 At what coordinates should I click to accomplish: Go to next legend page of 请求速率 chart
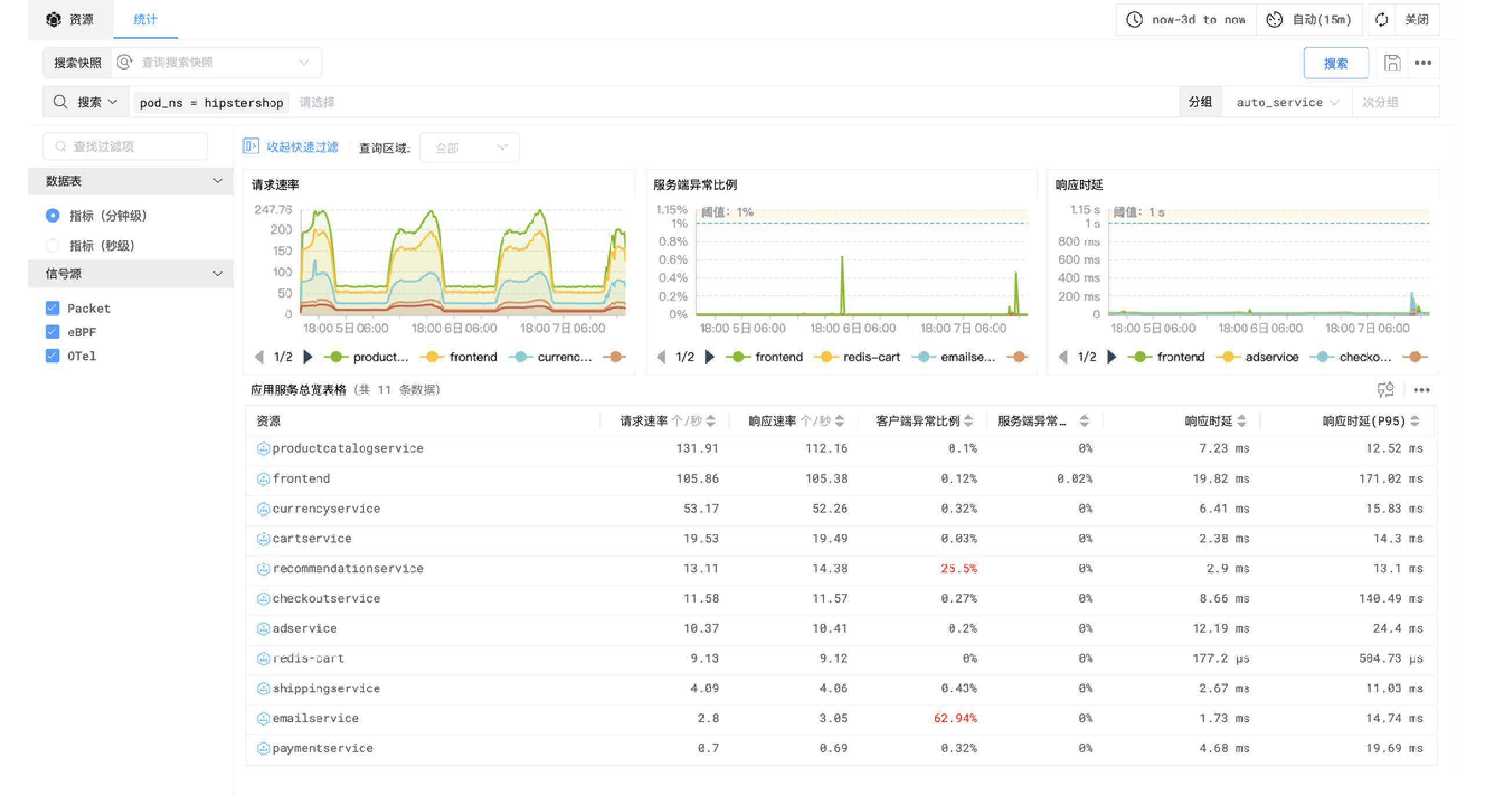(x=308, y=357)
